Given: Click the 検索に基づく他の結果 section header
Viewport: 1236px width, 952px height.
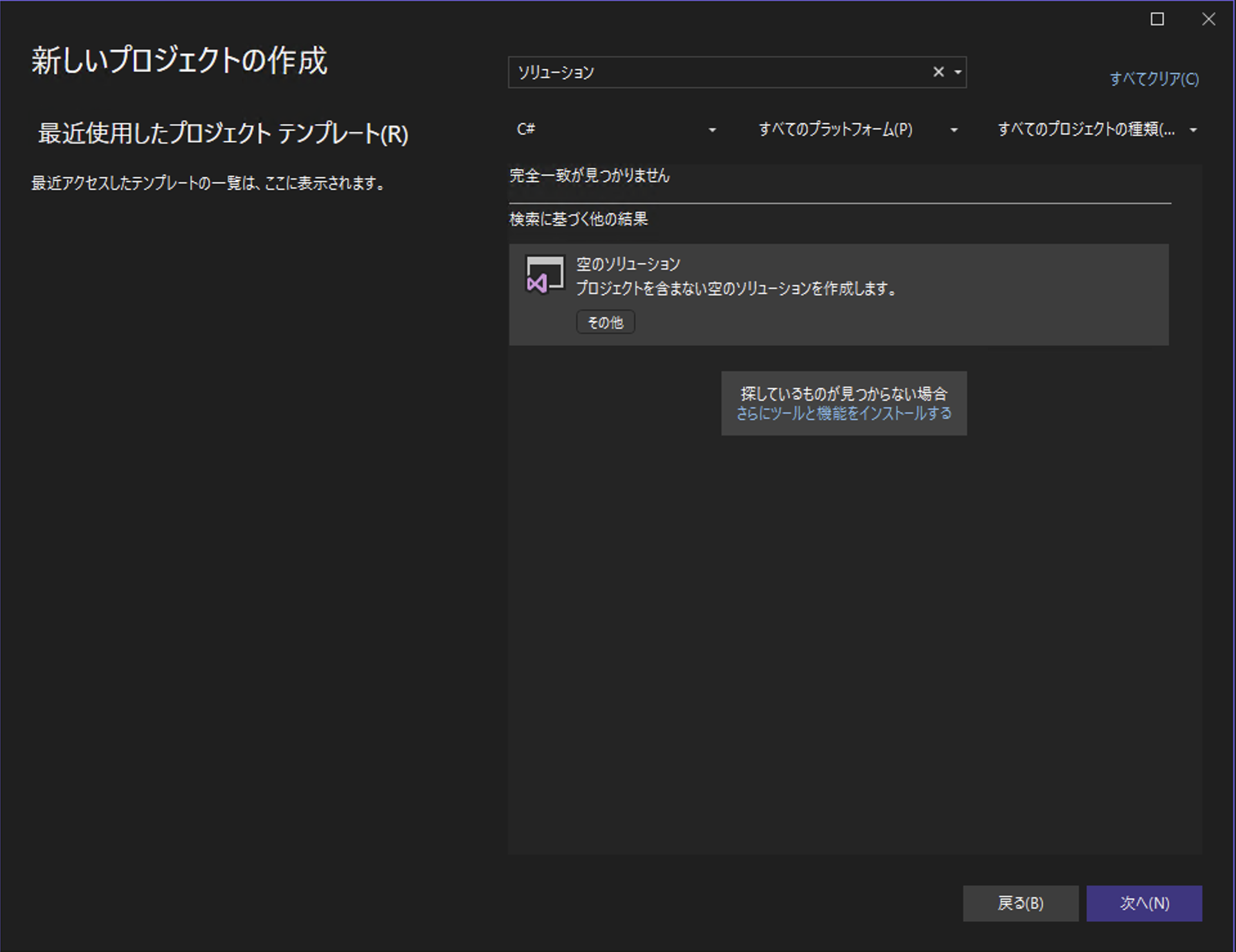Looking at the screenshot, I should click(577, 219).
